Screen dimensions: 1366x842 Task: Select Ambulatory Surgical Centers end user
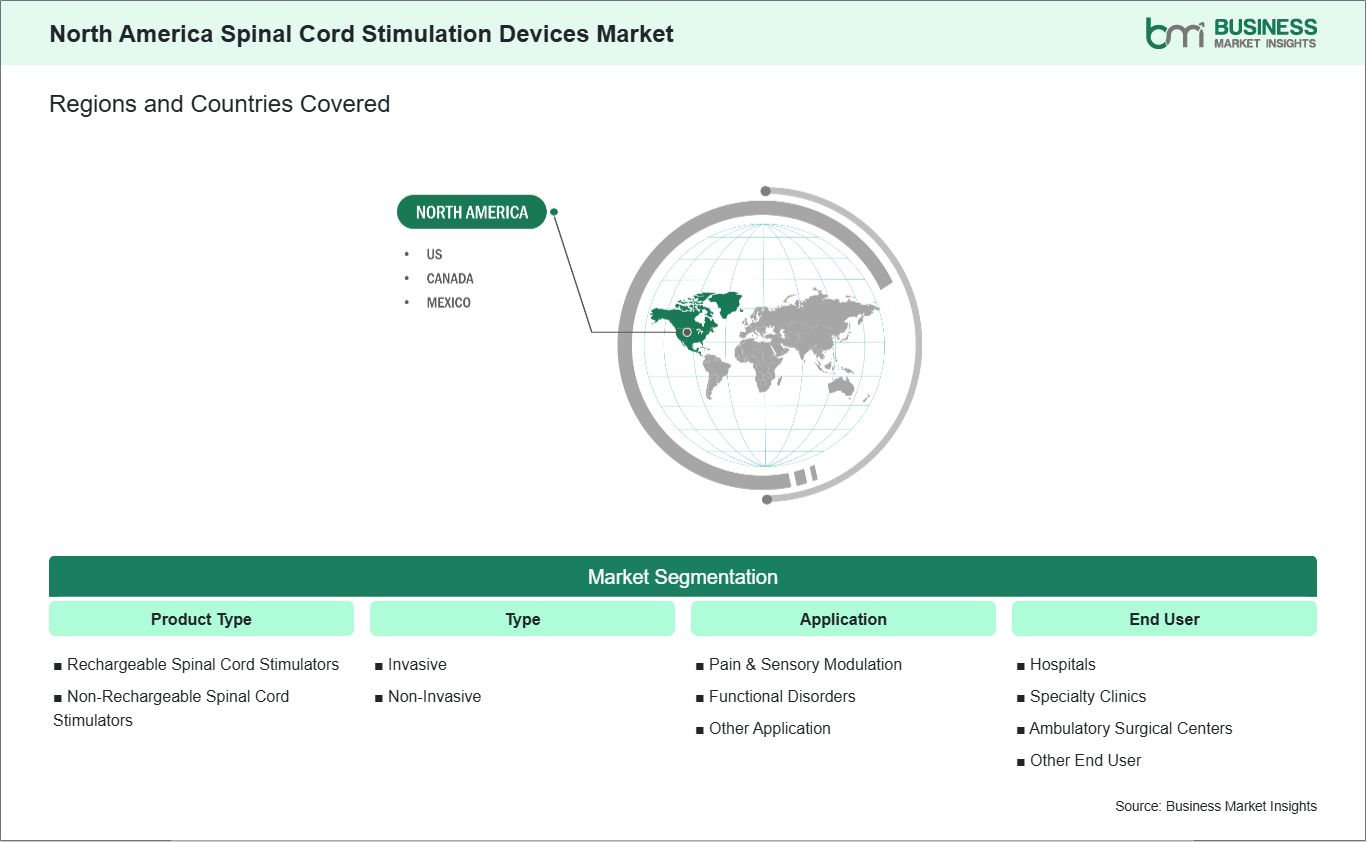[x=1124, y=728]
